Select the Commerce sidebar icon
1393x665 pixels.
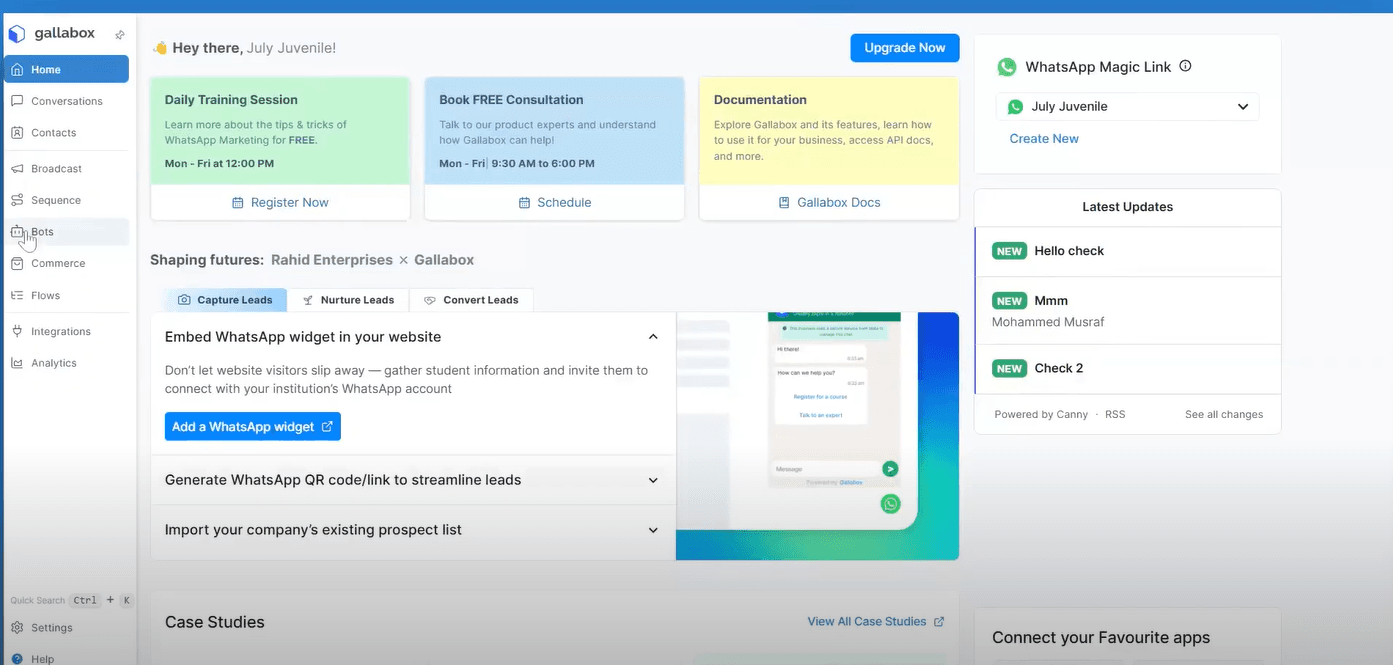pyautogui.click(x=19, y=263)
